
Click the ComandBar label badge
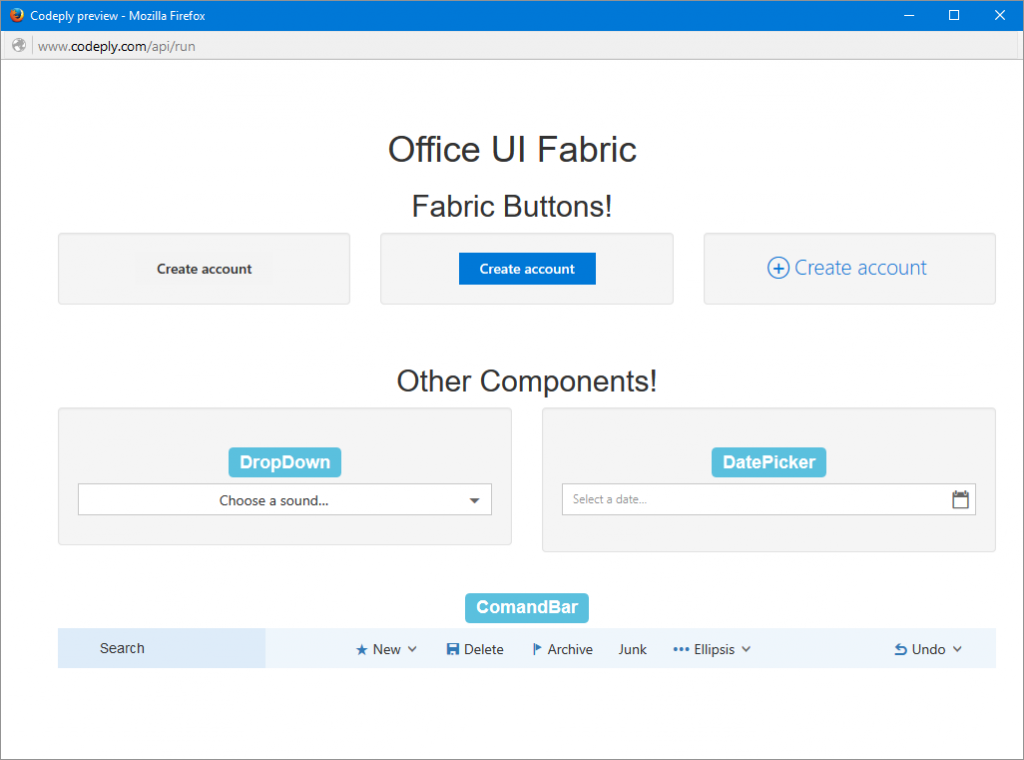[527, 608]
